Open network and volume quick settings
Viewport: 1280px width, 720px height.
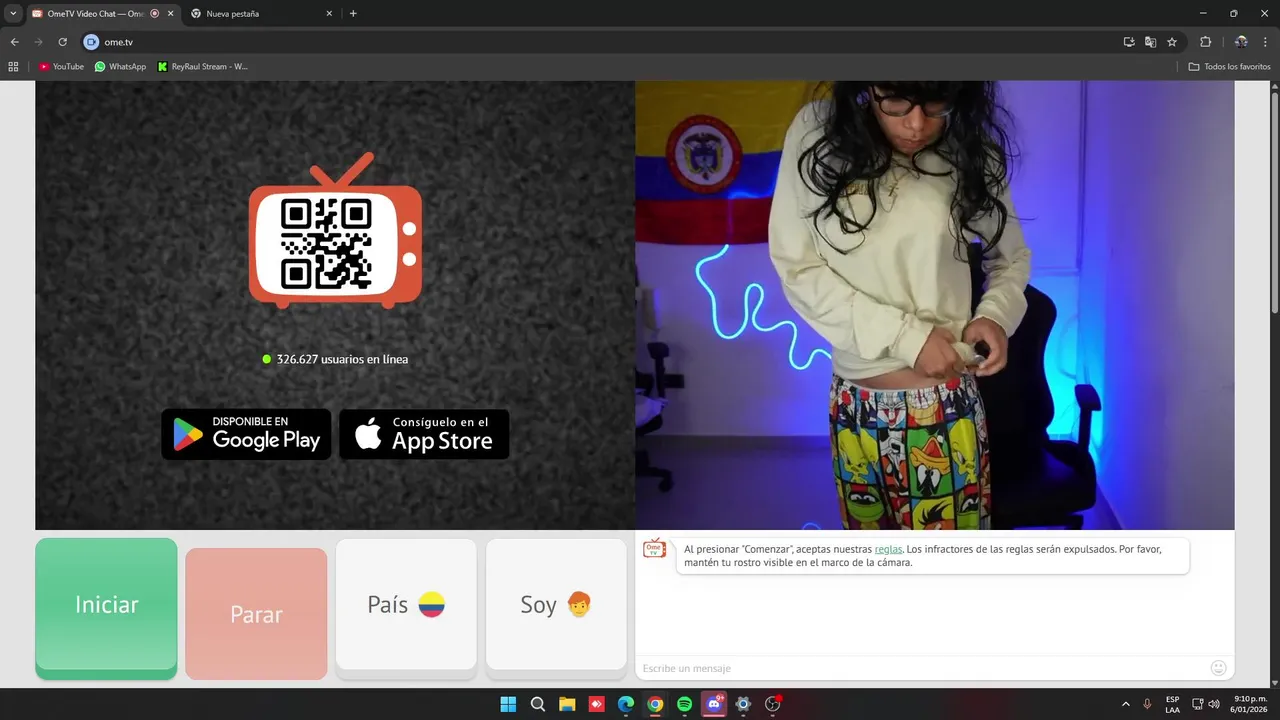point(1205,704)
